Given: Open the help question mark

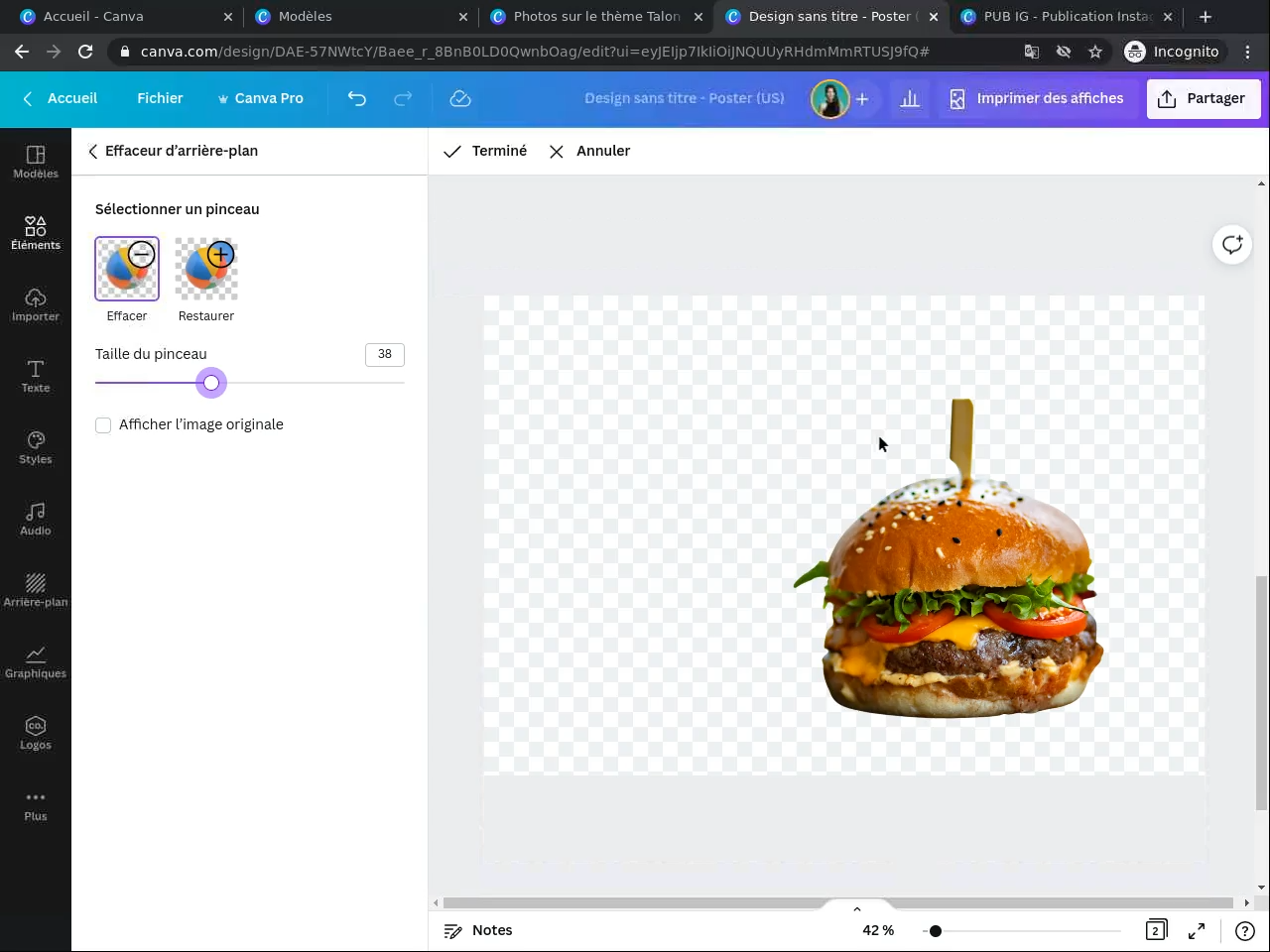Looking at the screenshot, I should pos(1245,930).
